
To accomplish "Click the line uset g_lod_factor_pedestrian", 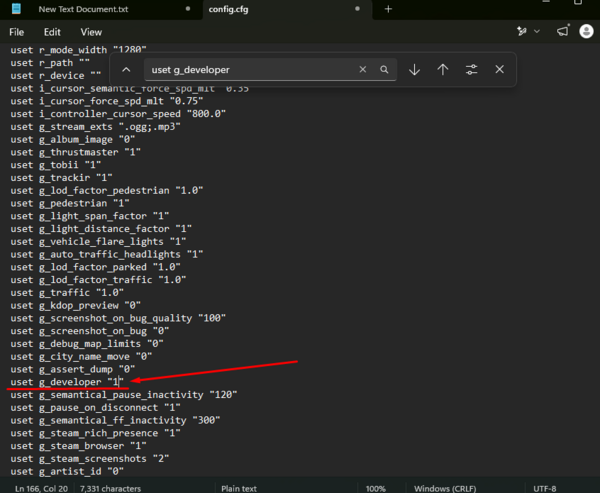I will (107, 191).
